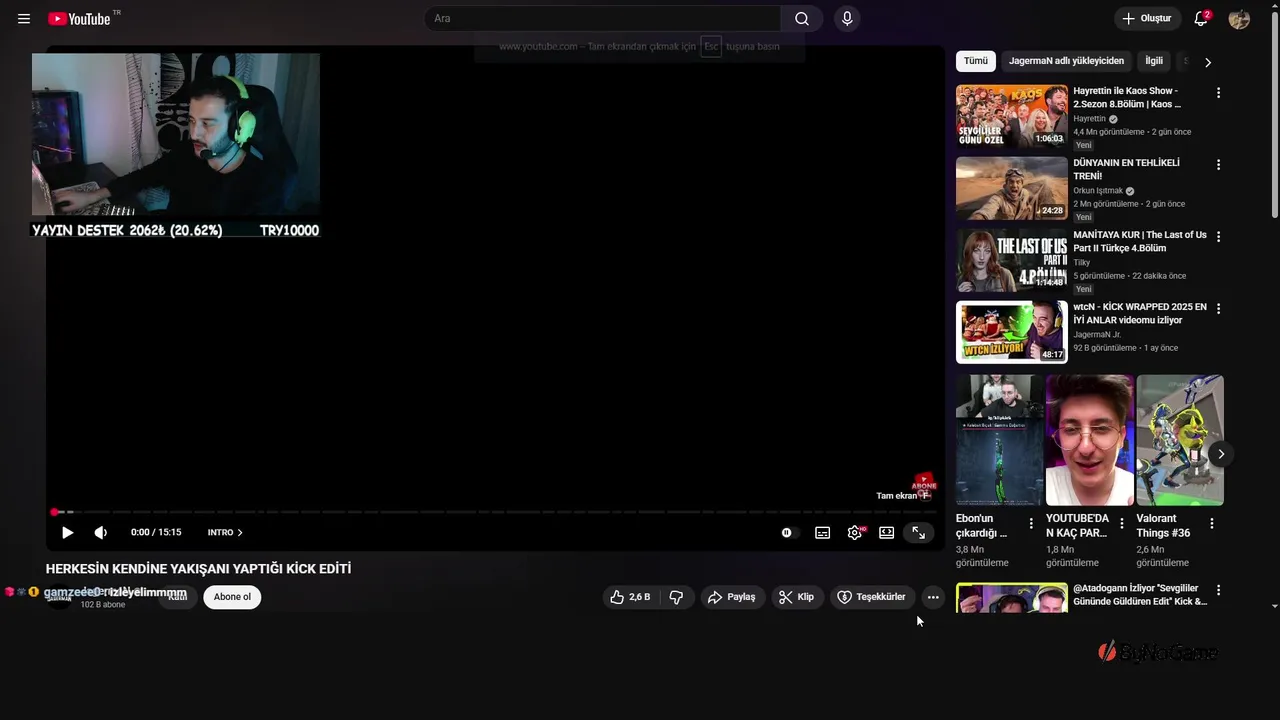Image resolution: width=1280 pixels, height=720 pixels.
Task: Open Valorant Things #36 short
Action: coord(1180,440)
